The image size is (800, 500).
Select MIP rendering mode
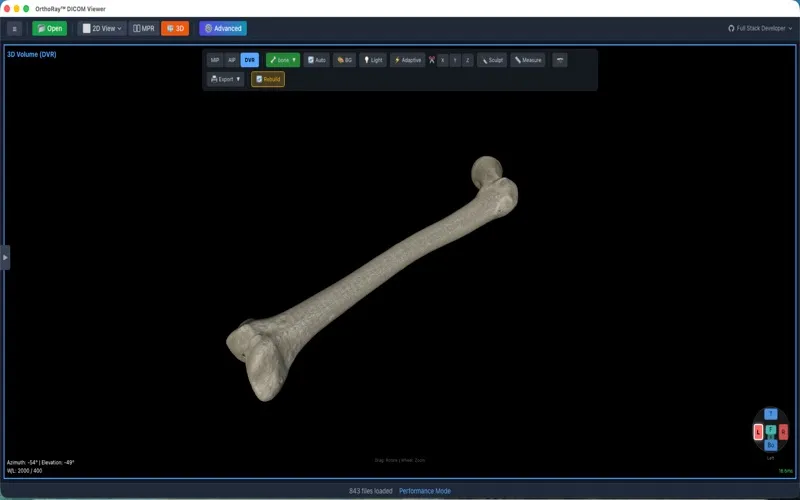tap(215, 60)
